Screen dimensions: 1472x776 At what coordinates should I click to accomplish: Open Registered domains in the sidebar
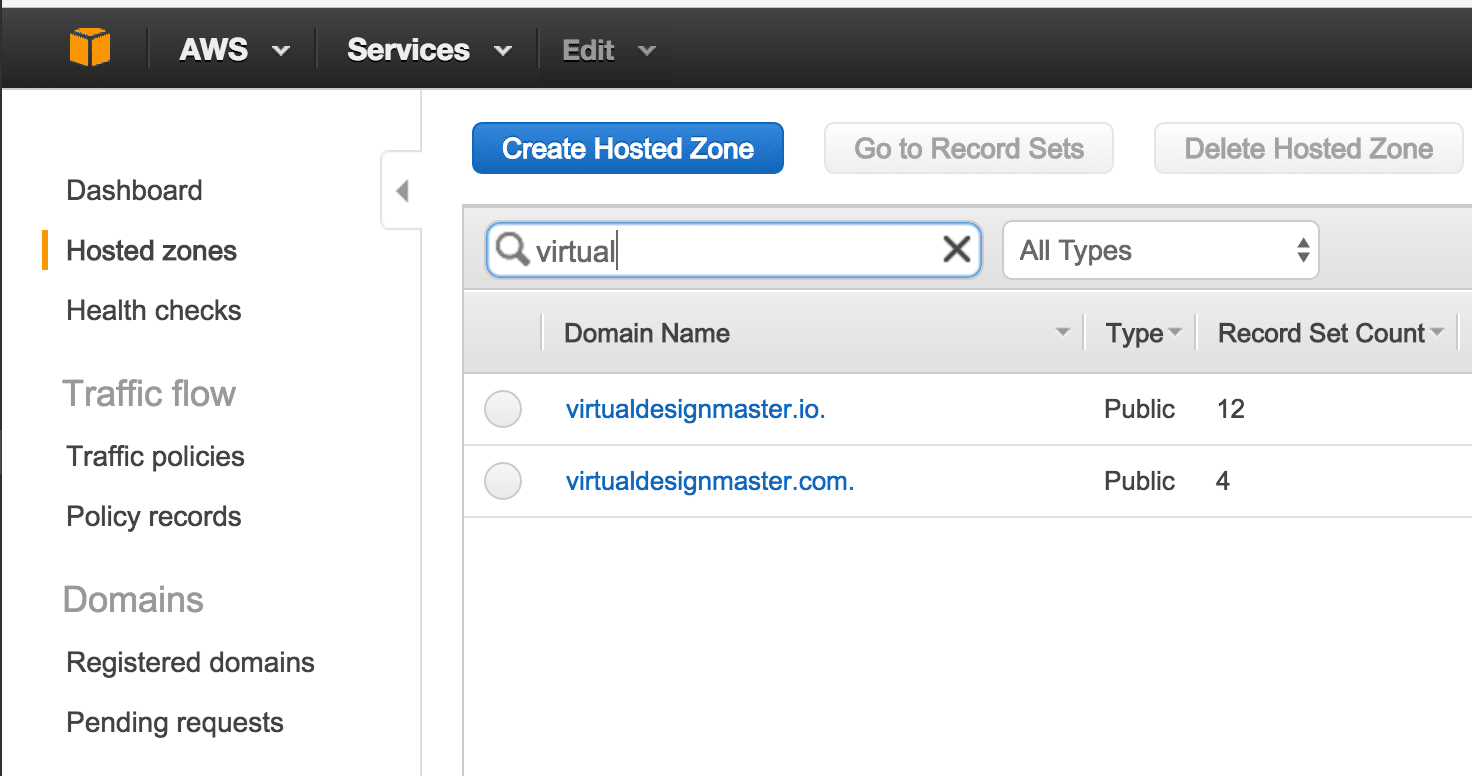[x=190, y=662]
